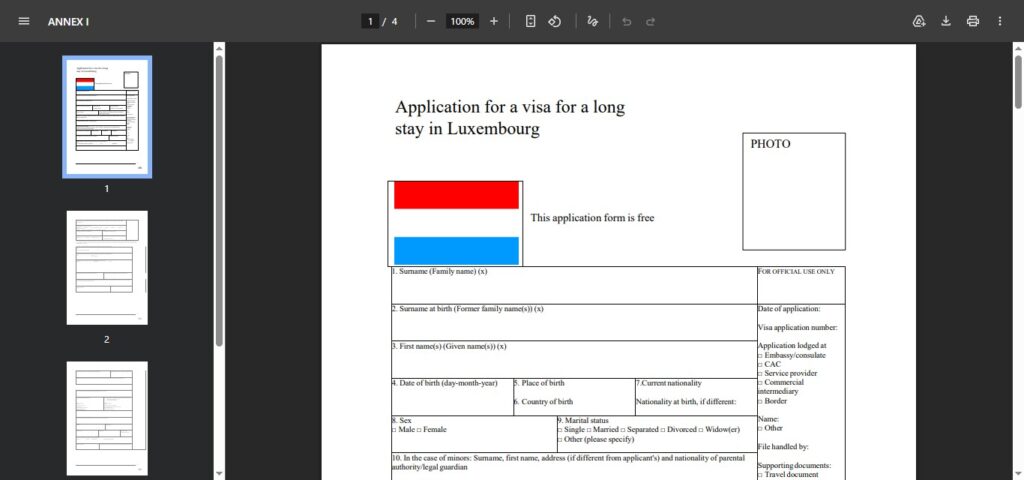Click the Redo arrow in the toolbar
Viewport: 1024px width, 480px height.
point(651,21)
